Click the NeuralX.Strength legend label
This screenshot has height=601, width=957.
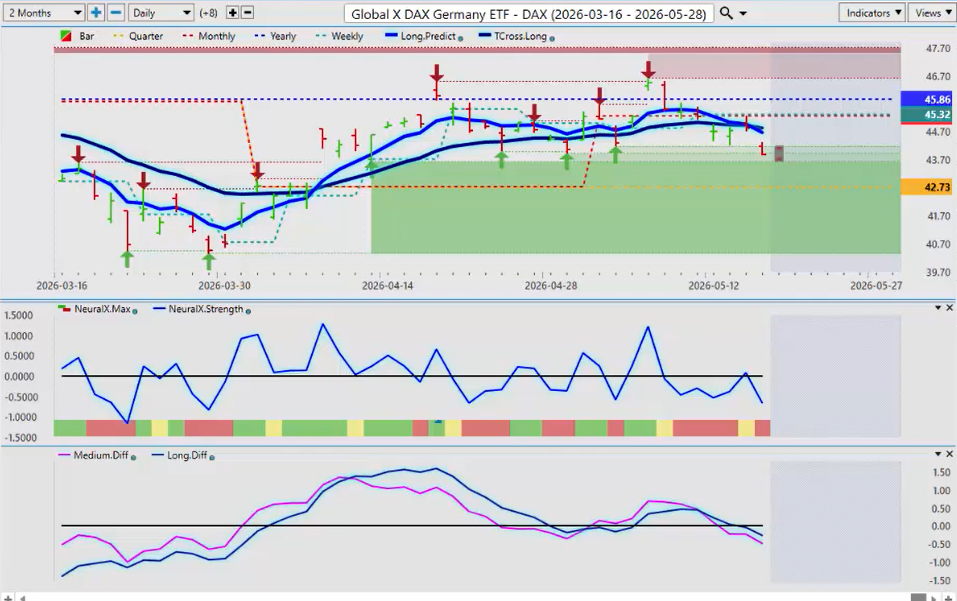tap(206, 309)
